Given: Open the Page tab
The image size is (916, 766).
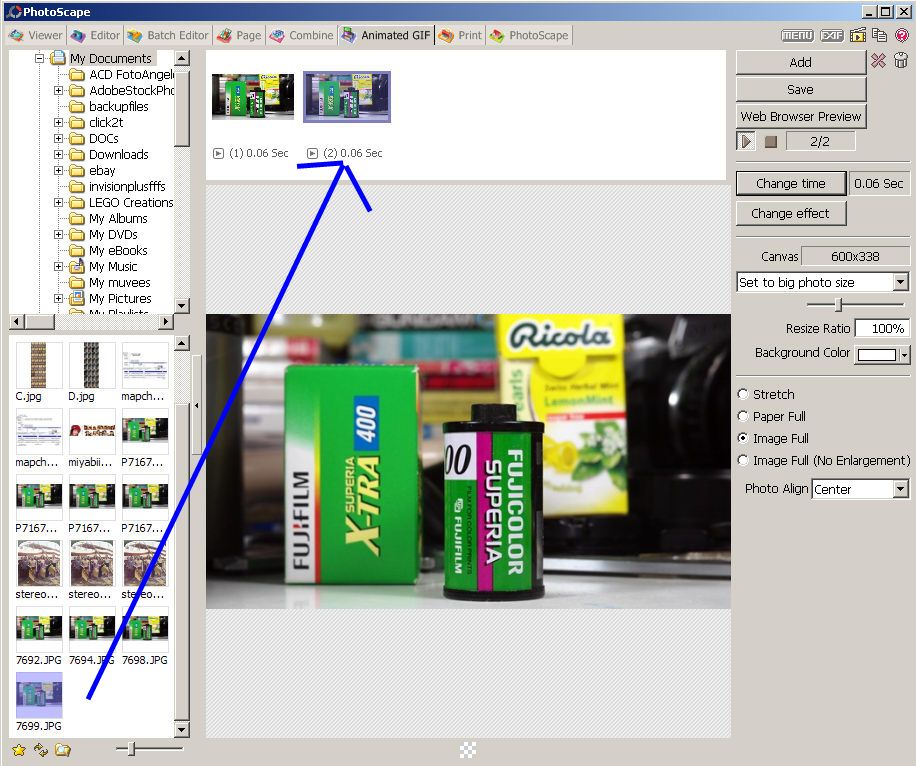Looking at the screenshot, I should point(240,35).
